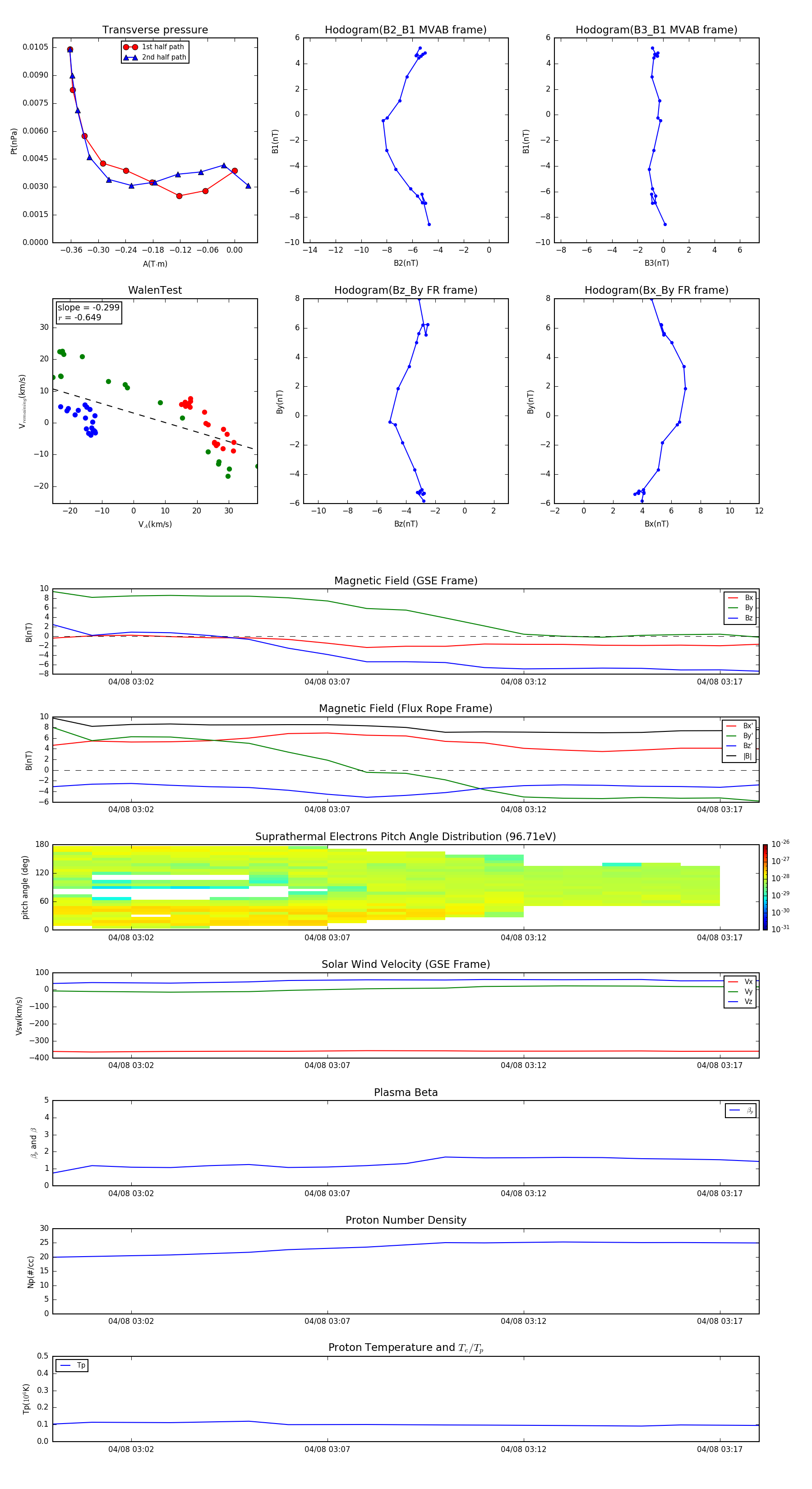
Task: Click the 'Vremaining(km/s)' y-axis label
Action: click(23, 401)
